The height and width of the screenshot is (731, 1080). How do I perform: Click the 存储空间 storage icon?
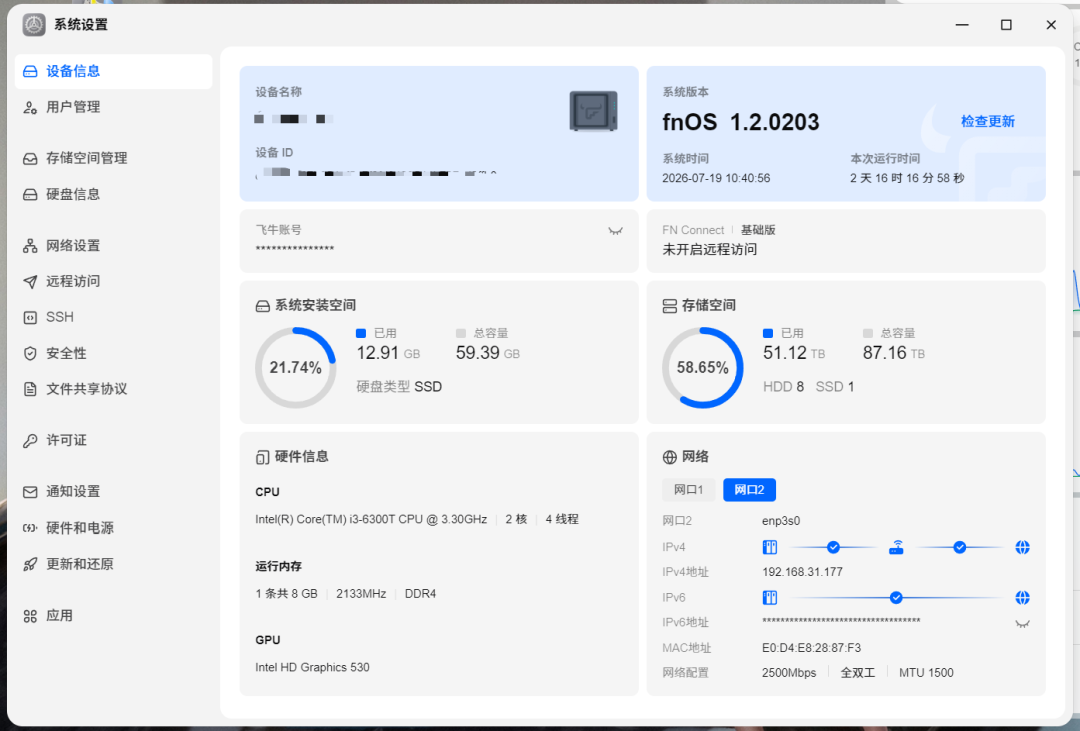(x=669, y=306)
